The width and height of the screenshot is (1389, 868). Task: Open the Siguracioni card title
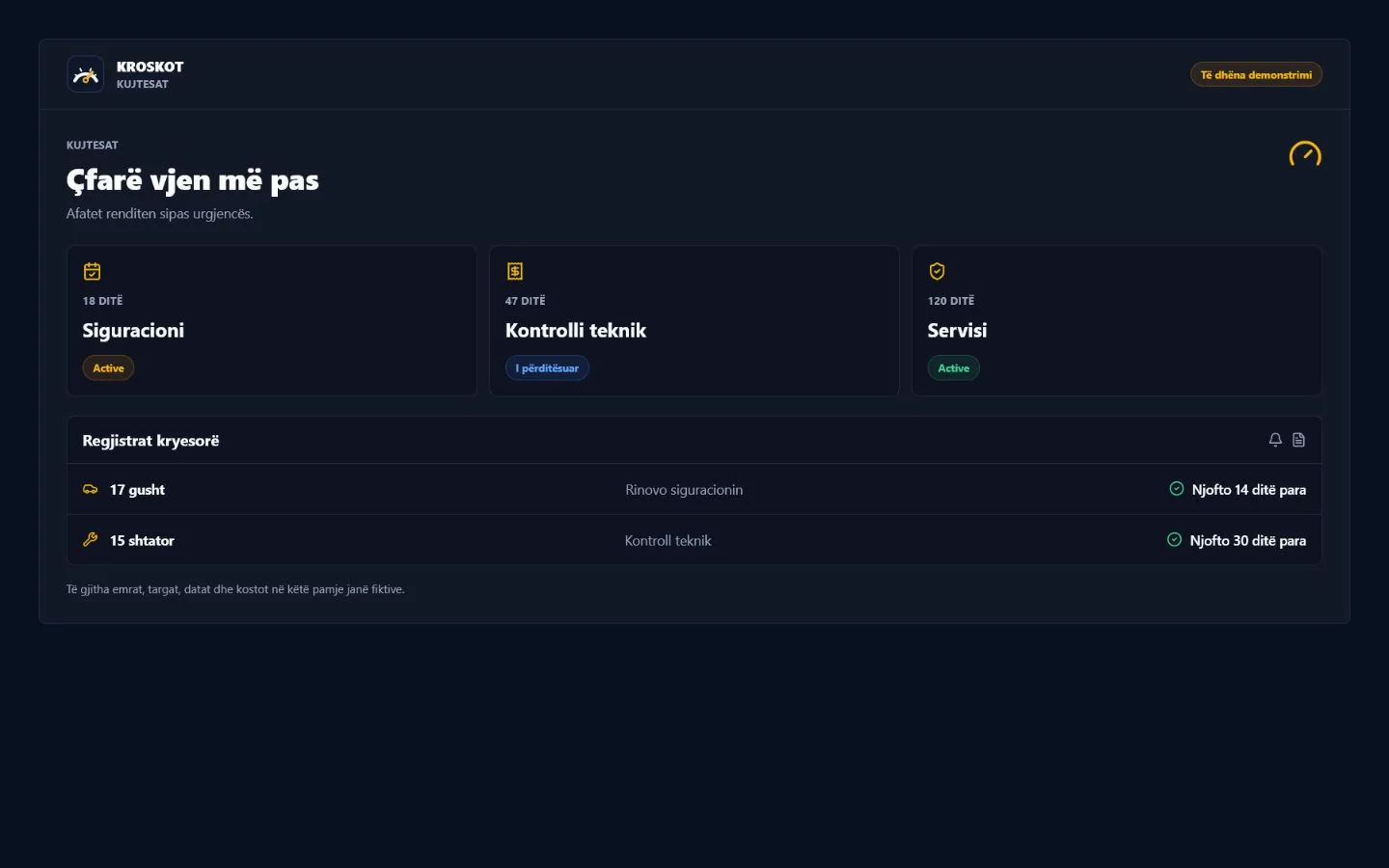tap(133, 331)
